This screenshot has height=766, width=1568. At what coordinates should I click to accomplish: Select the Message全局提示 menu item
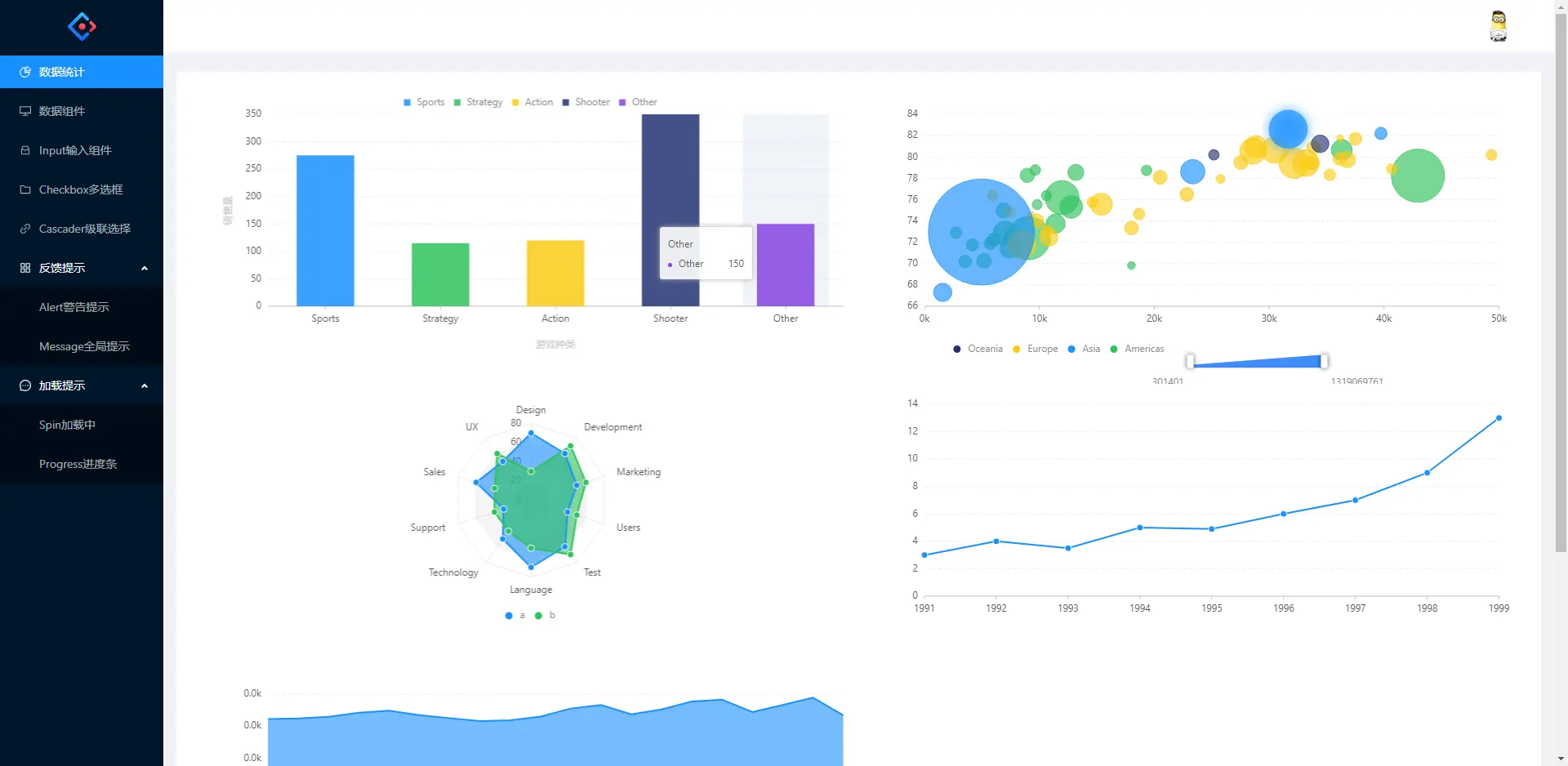point(84,346)
